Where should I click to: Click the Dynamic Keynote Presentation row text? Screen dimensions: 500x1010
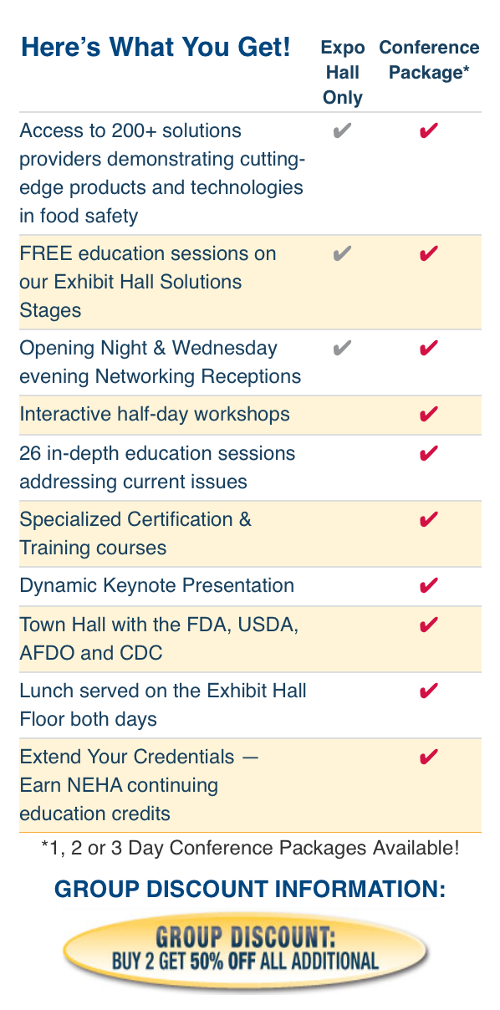pyautogui.click(x=157, y=586)
